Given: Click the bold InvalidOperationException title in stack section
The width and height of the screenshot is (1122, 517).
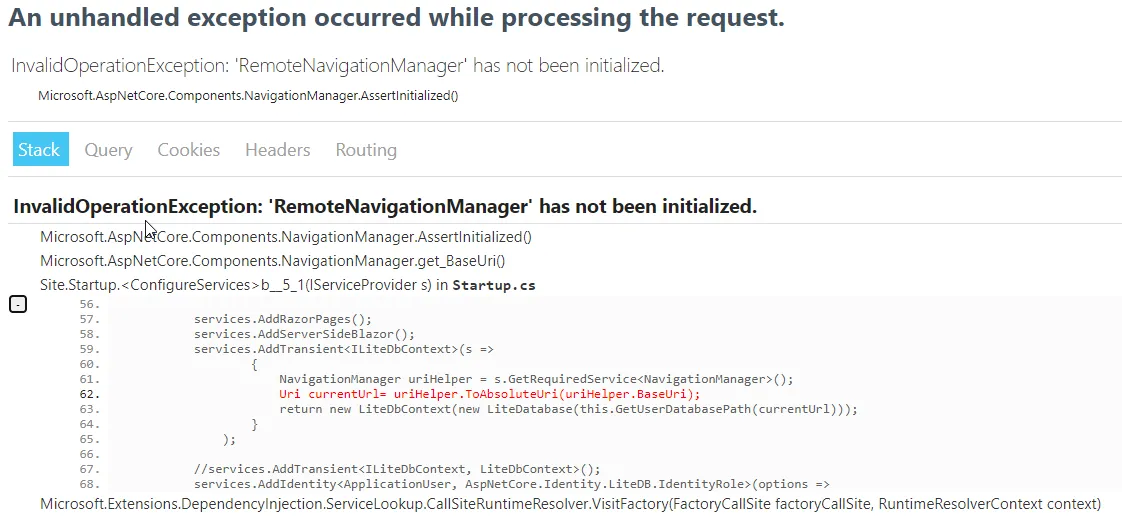Looking at the screenshot, I should 385,207.
